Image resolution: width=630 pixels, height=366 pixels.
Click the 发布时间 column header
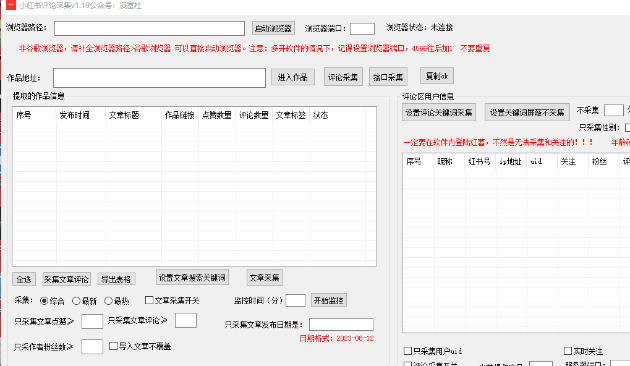74,115
